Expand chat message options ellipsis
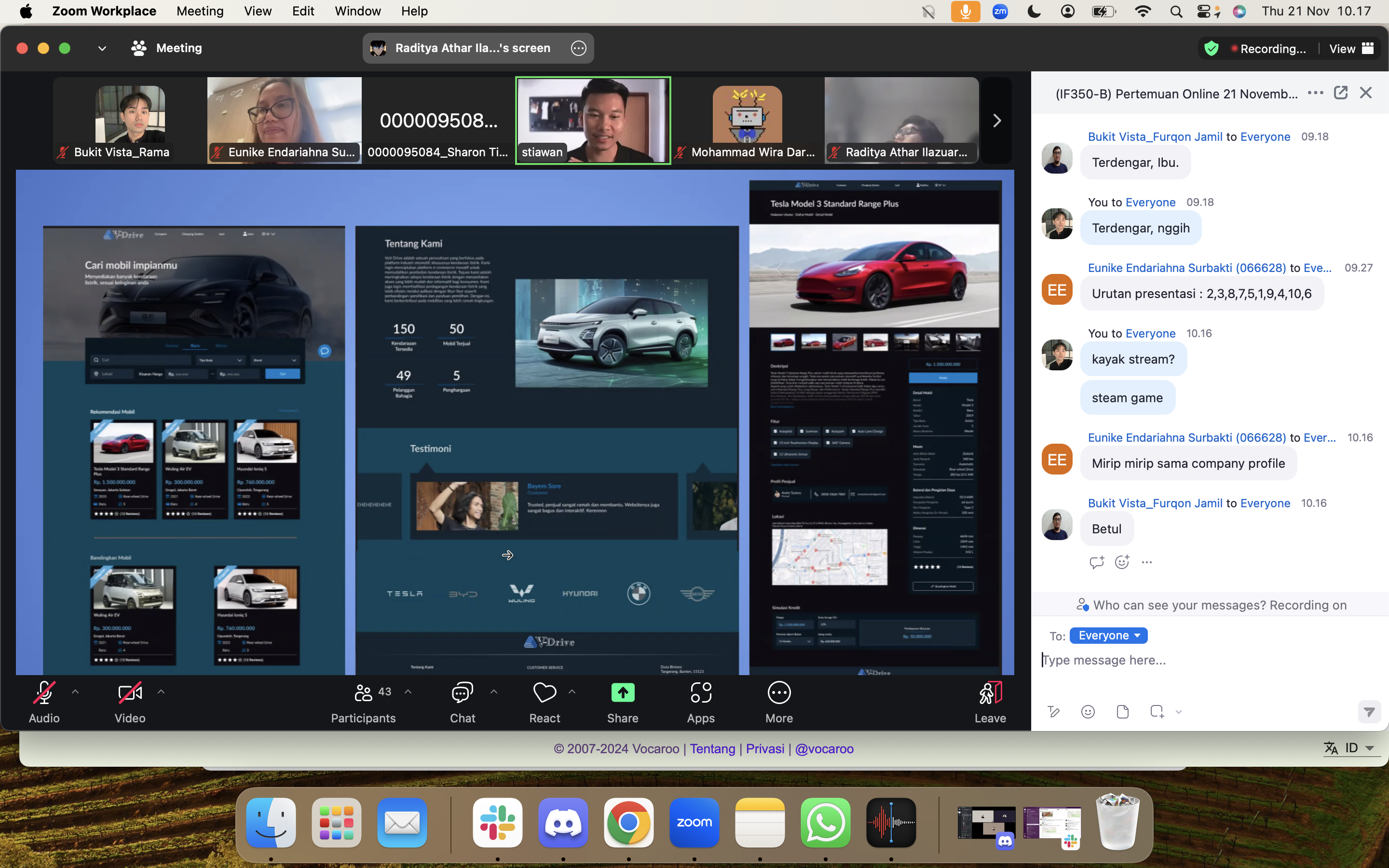 point(1147,562)
